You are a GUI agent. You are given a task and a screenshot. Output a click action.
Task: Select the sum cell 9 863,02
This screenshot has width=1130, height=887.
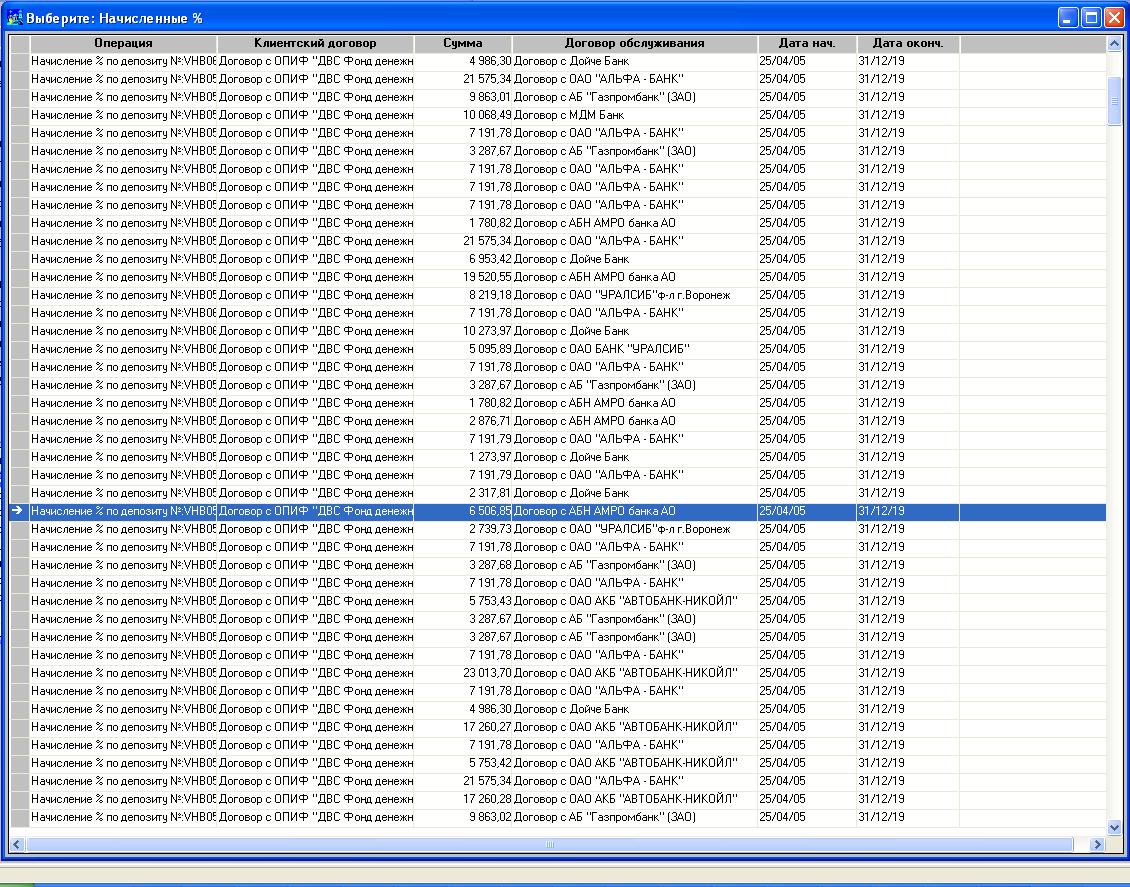(x=463, y=818)
